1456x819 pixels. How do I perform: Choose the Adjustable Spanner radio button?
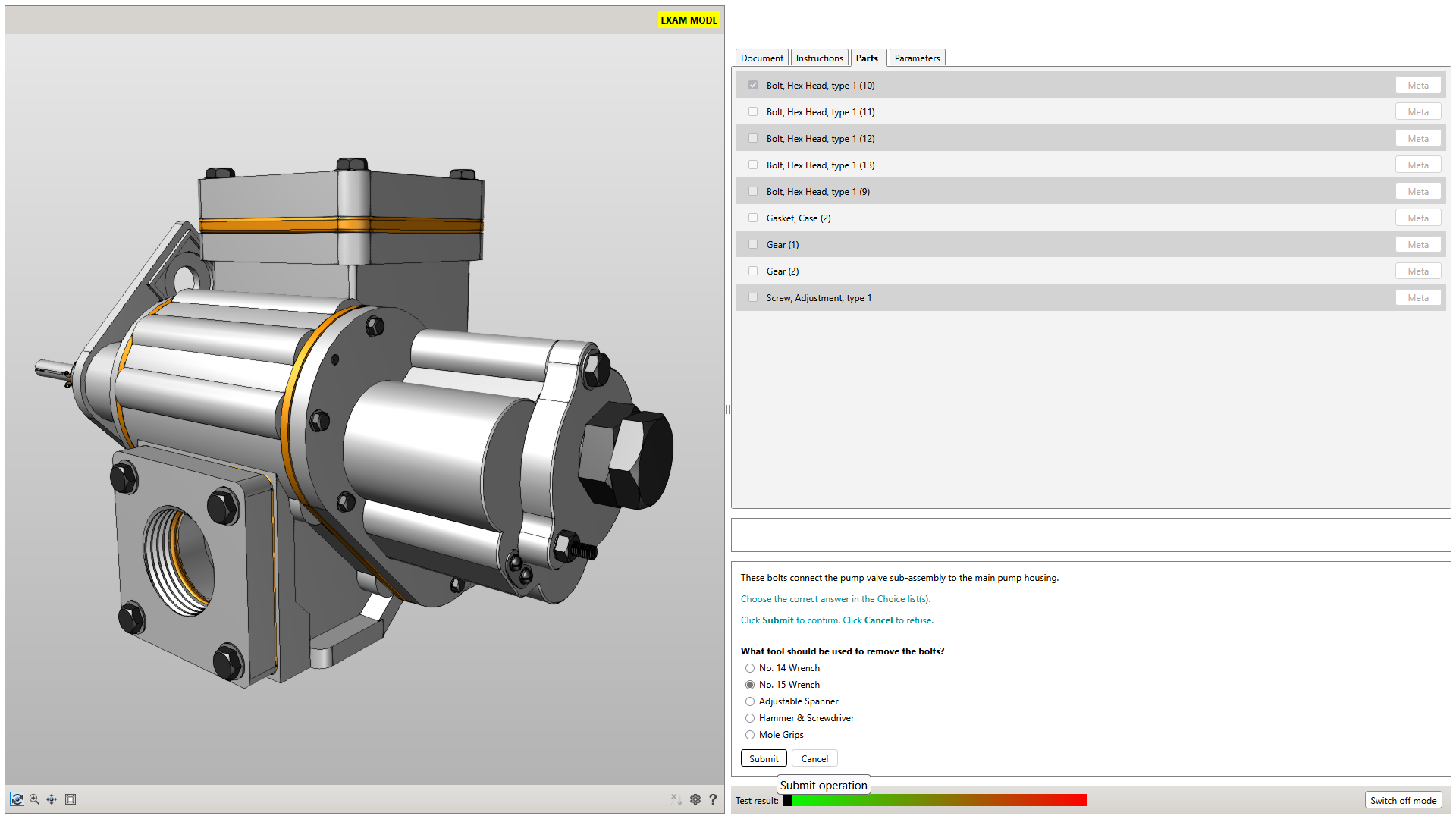(750, 701)
